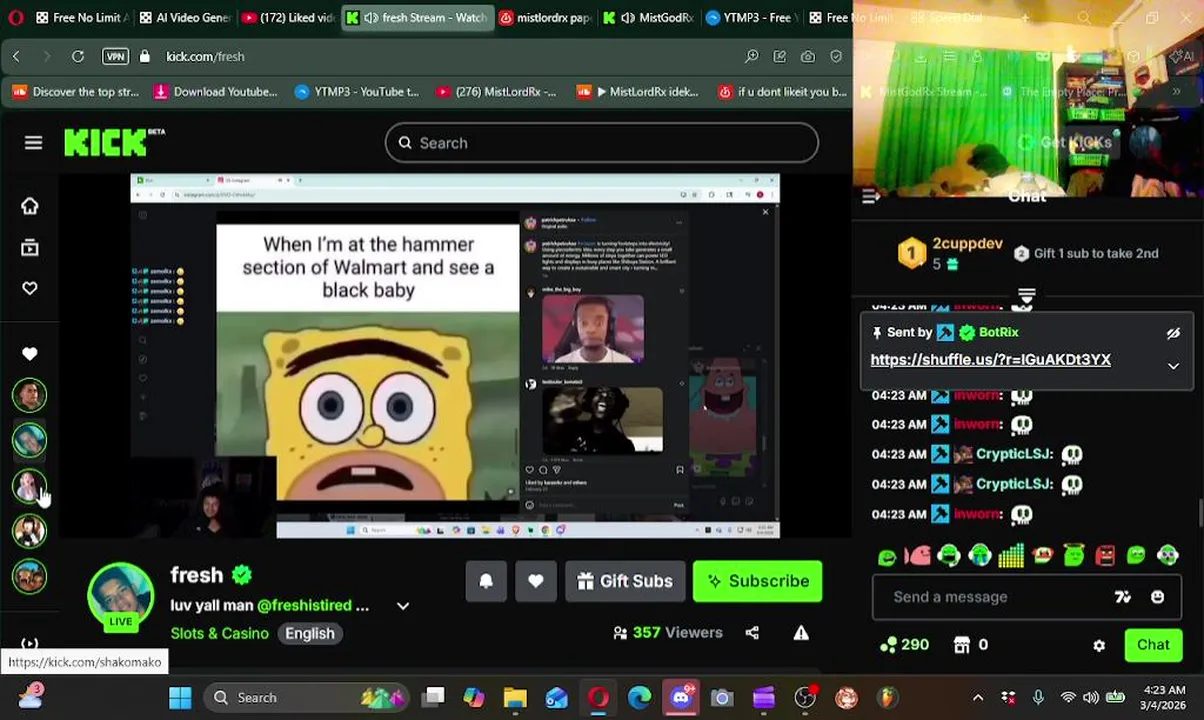Pick the red angry face emote
This screenshot has height=720, width=1204.
[1105, 556]
